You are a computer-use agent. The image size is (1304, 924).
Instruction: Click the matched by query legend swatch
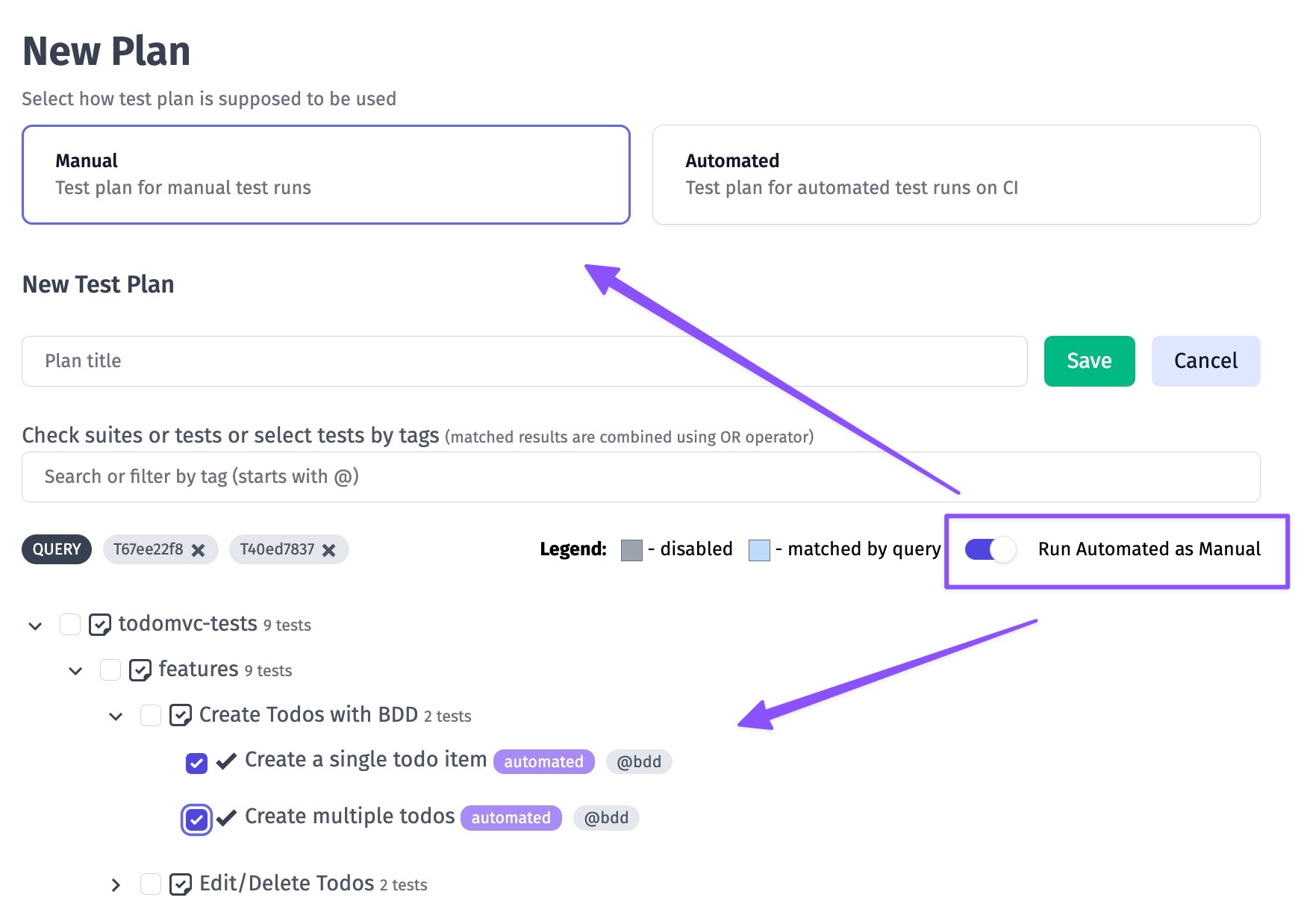759,550
